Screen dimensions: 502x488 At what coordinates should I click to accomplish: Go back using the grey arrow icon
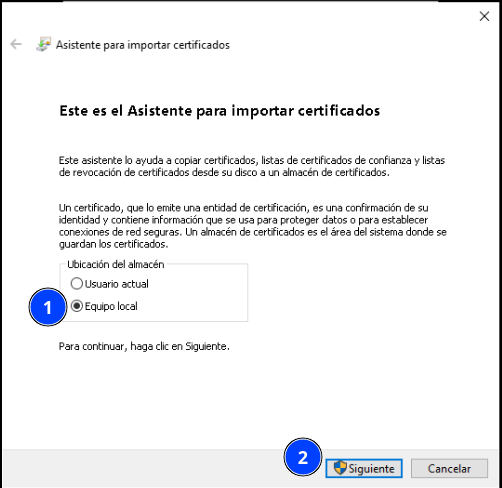[16, 44]
